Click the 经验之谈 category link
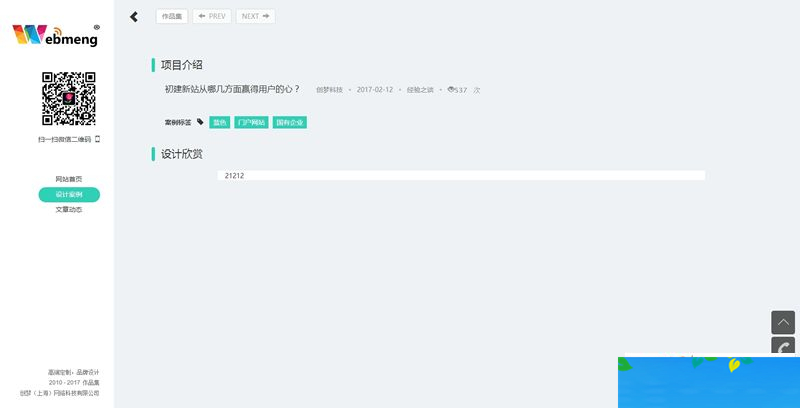Viewport: 800px width, 408px height. pos(421,90)
